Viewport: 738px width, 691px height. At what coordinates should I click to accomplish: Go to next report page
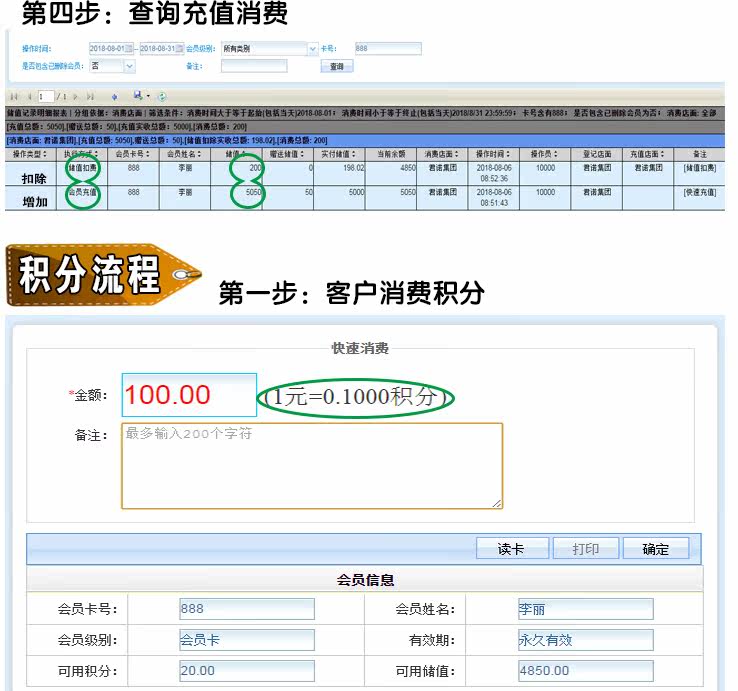coord(75,96)
